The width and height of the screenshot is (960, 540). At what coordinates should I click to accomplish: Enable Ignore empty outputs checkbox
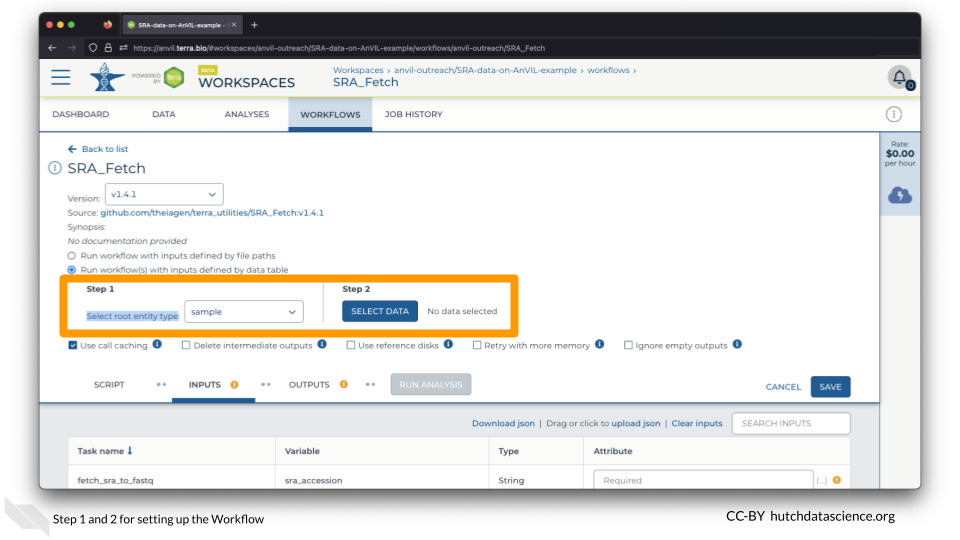coord(628,345)
